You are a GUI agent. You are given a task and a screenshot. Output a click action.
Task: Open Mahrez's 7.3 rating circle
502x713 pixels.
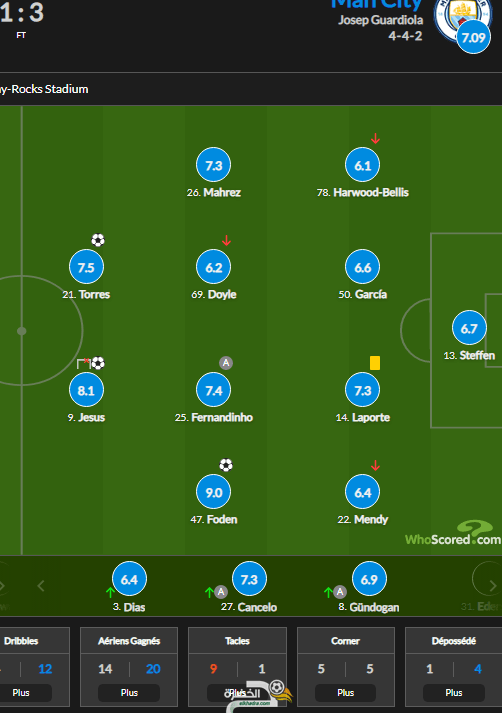coord(214,165)
